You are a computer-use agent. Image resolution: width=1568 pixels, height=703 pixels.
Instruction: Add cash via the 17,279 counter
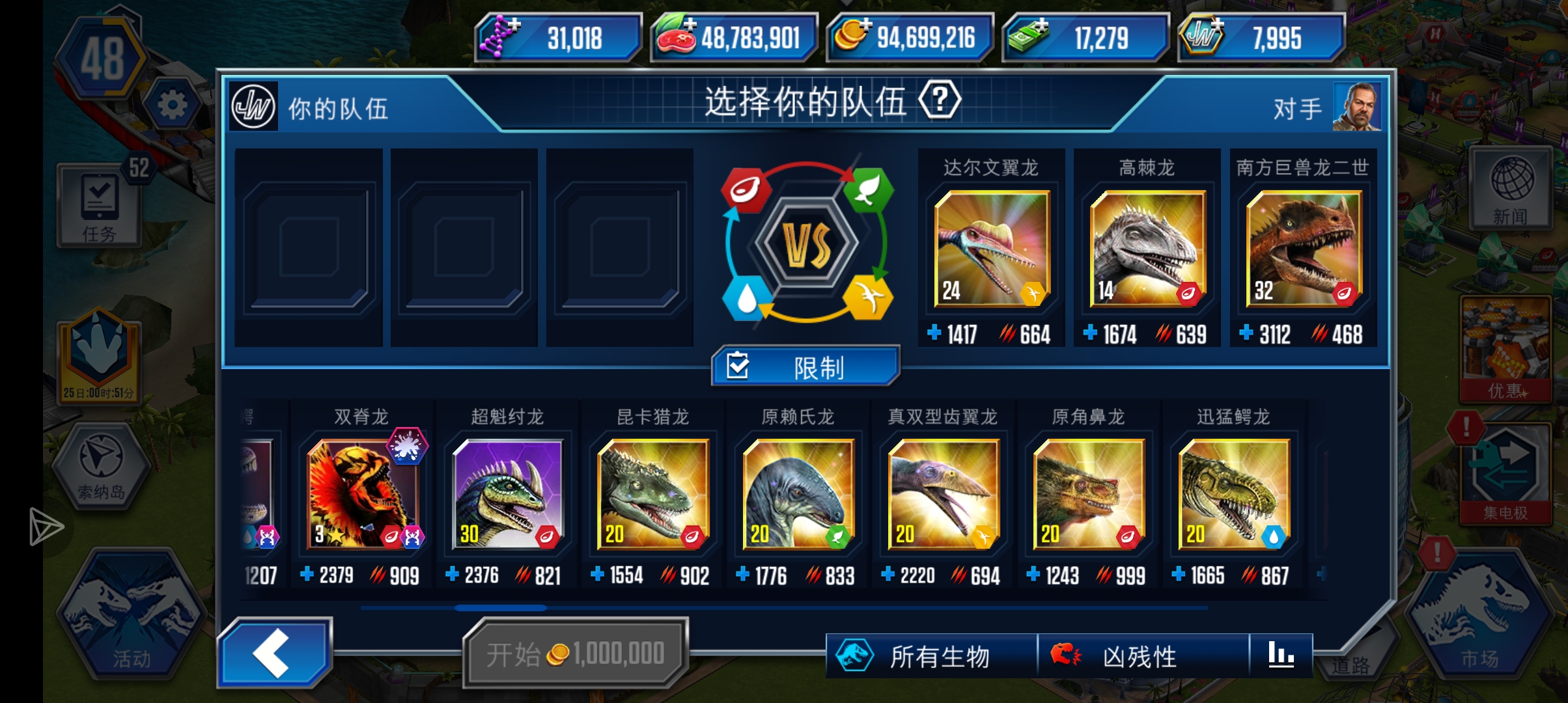click(1085, 38)
